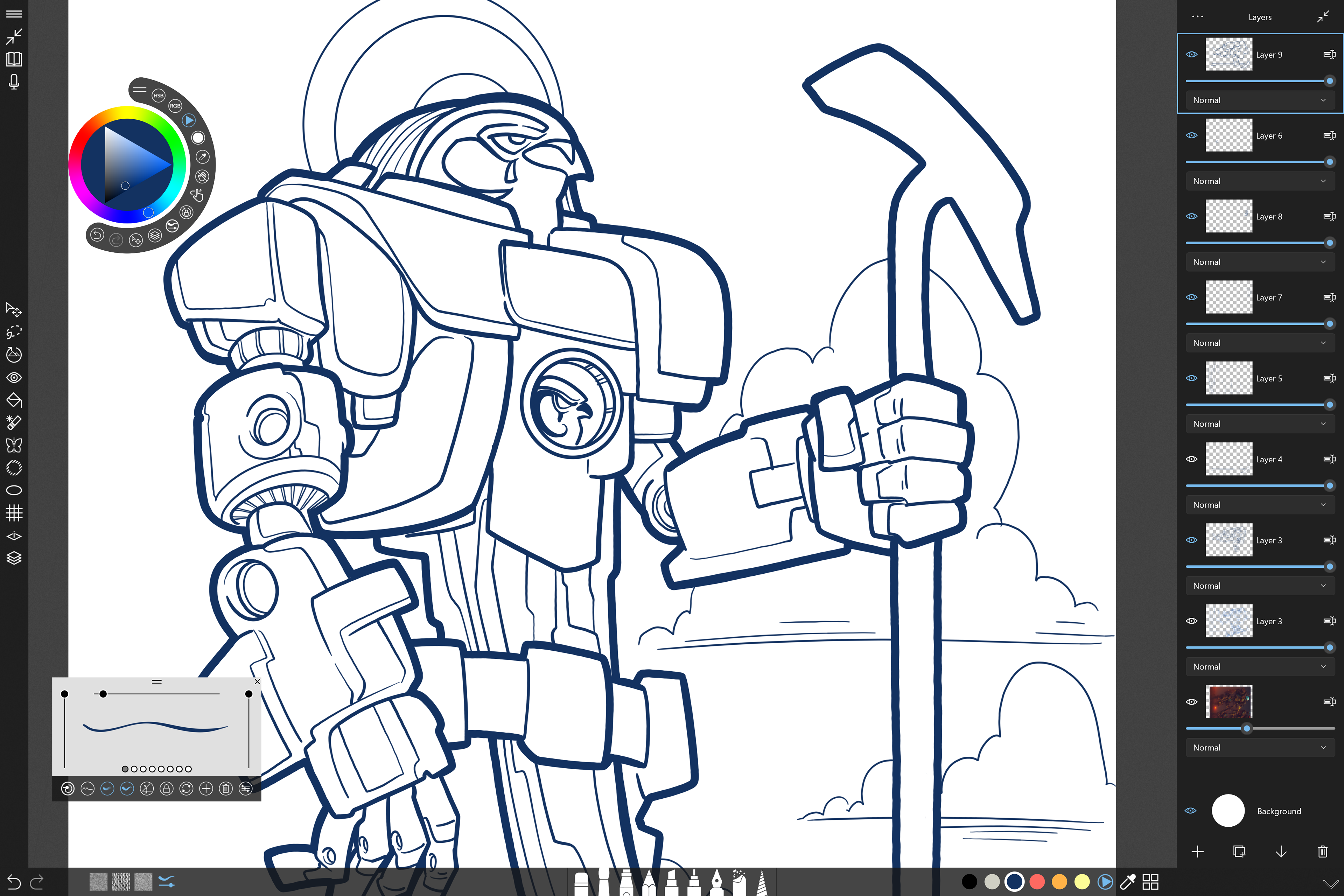Click the brush size slider handle in popup
This screenshot has height=896, width=1344.
point(103,694)
